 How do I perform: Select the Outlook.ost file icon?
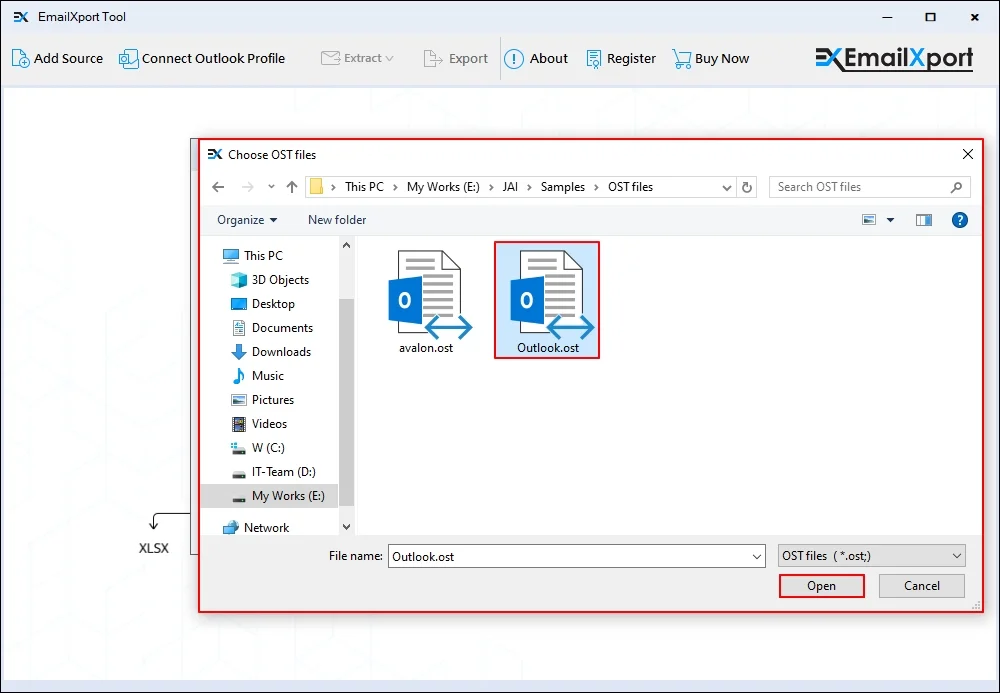(547, 295)
